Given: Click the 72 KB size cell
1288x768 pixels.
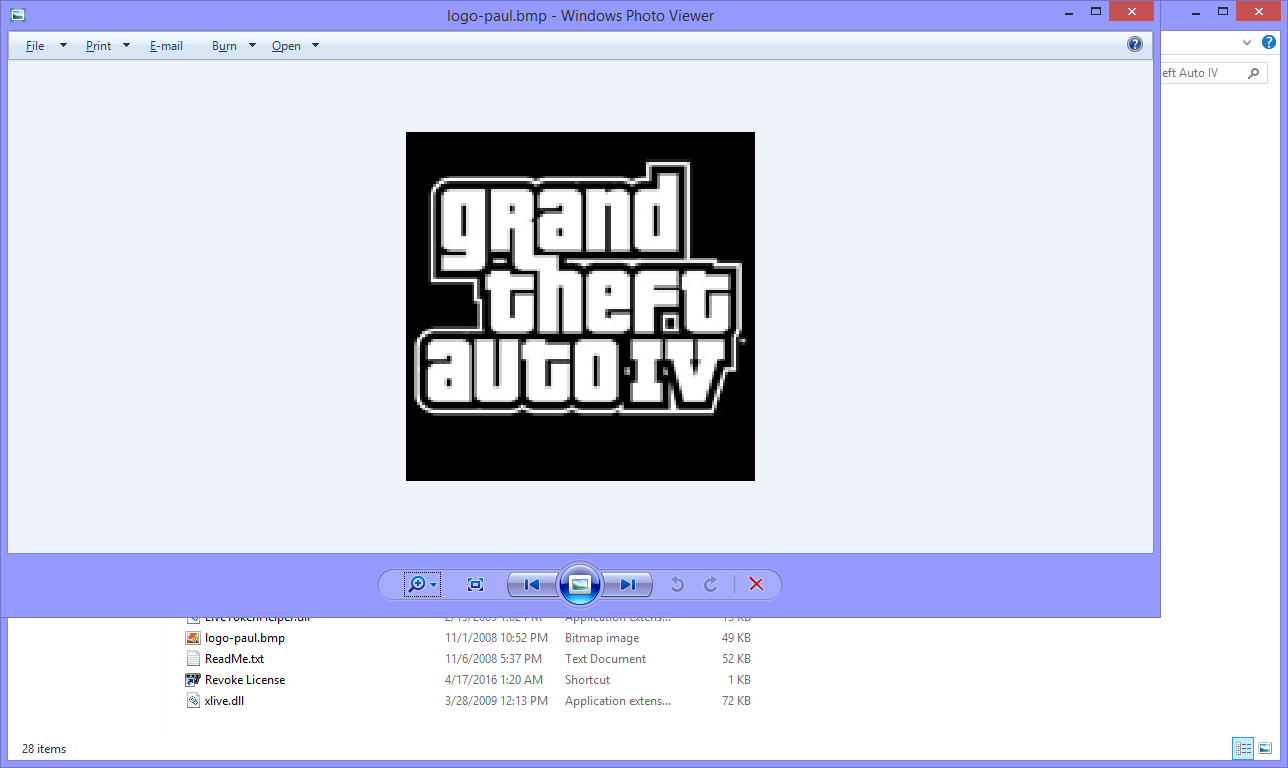Looking at the screenshot, I should click(738, 701).
